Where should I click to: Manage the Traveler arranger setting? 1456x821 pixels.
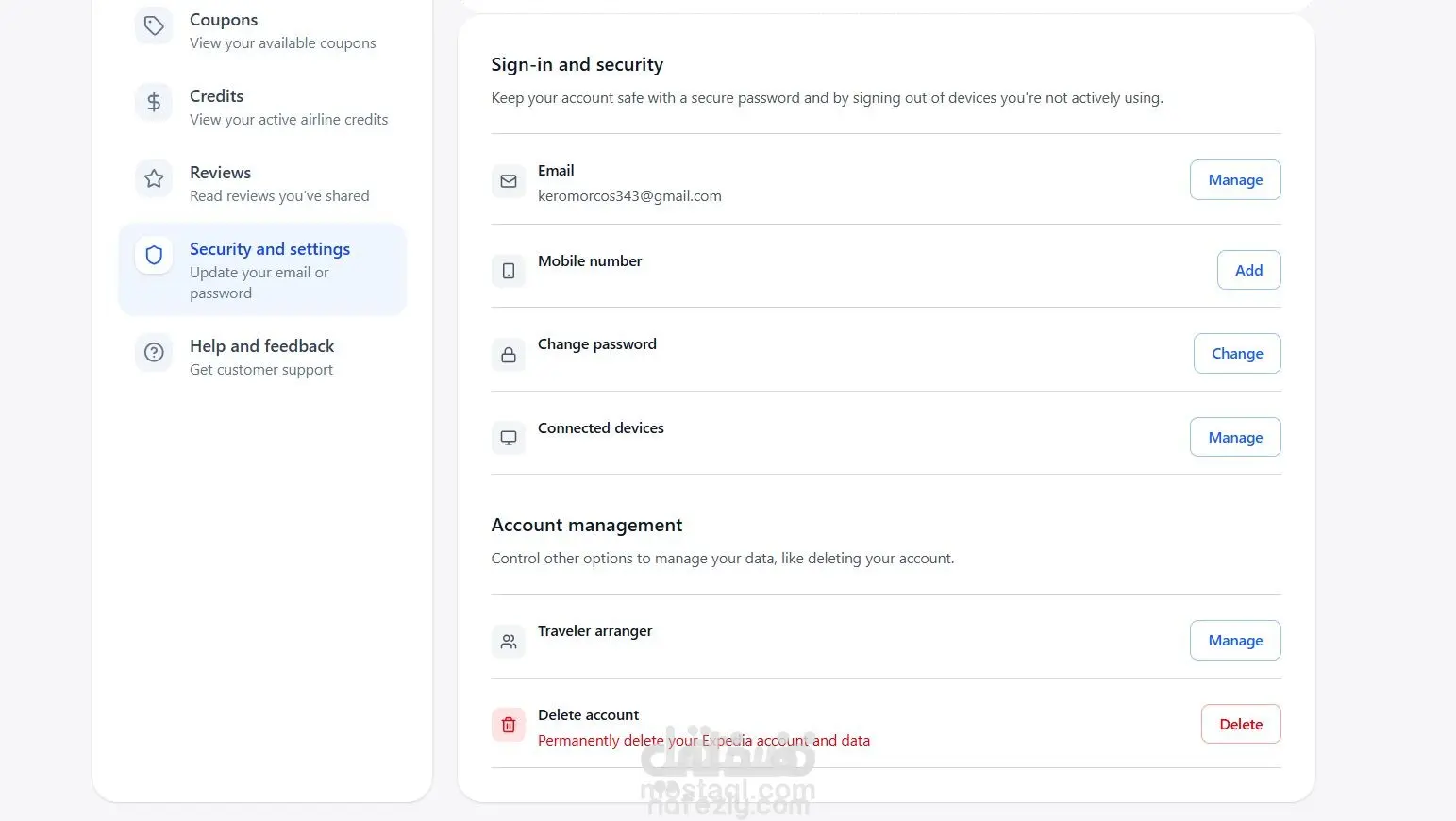(1234, 641)
